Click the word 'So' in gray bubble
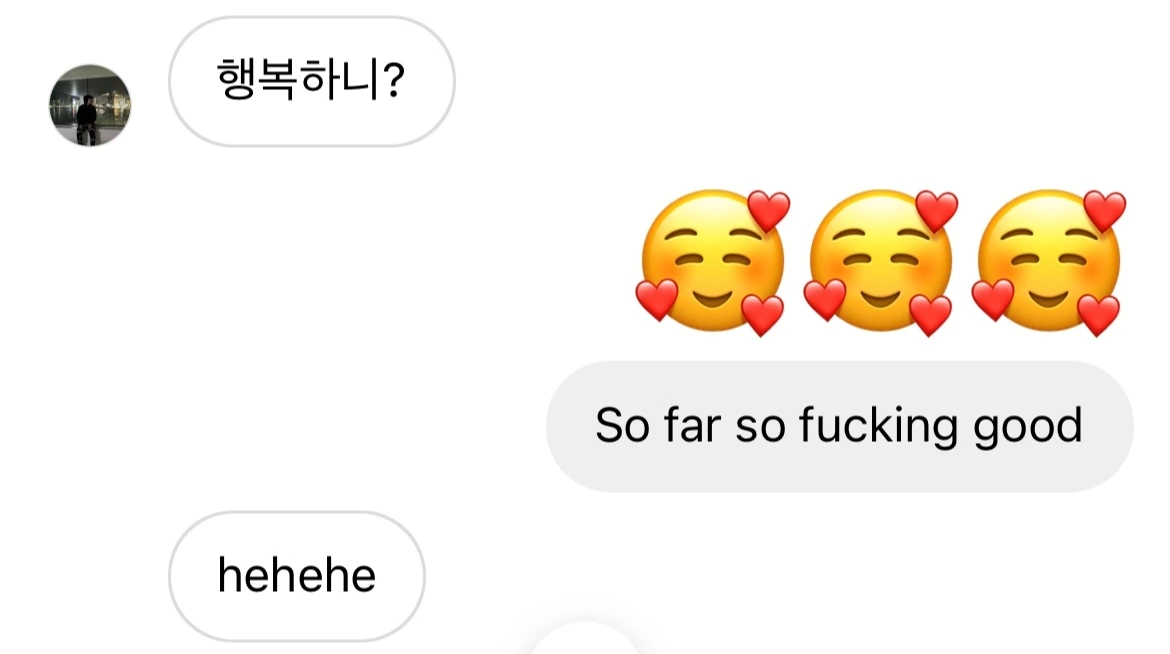Viewport: 1170px width, 654px height. point(622,426)
